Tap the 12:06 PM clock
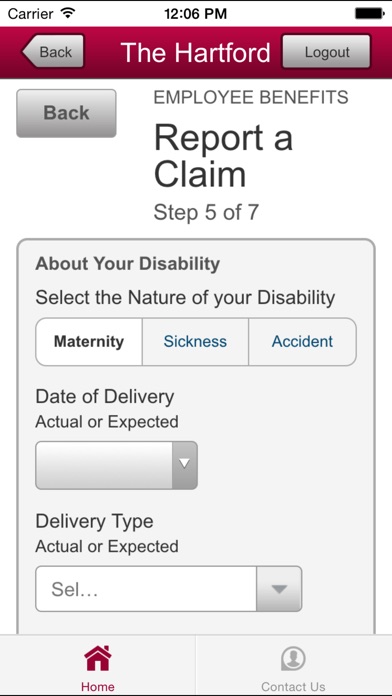The height and width of the screenshot is (696, 392). [x=196, y=13]
